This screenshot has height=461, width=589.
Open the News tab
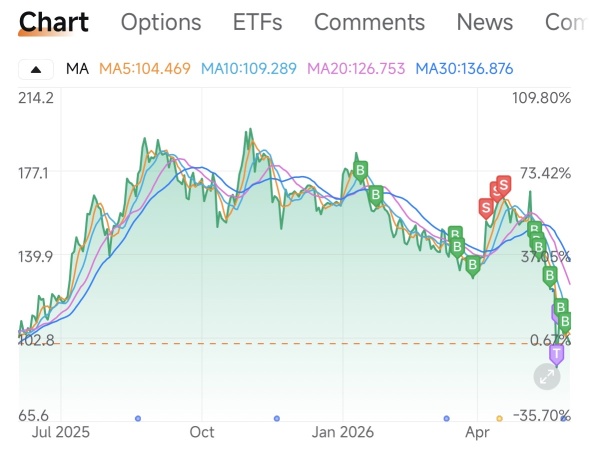[485, 22]
